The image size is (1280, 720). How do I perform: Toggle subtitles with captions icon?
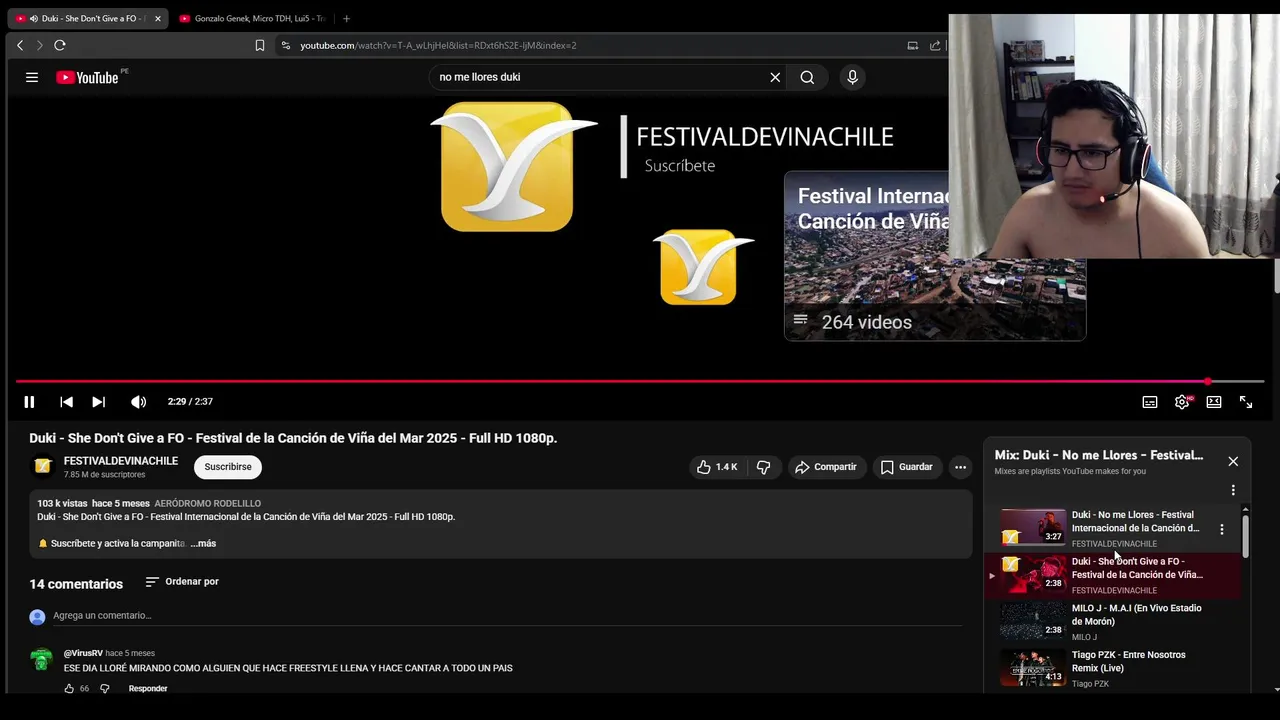tap(1150, 402)
